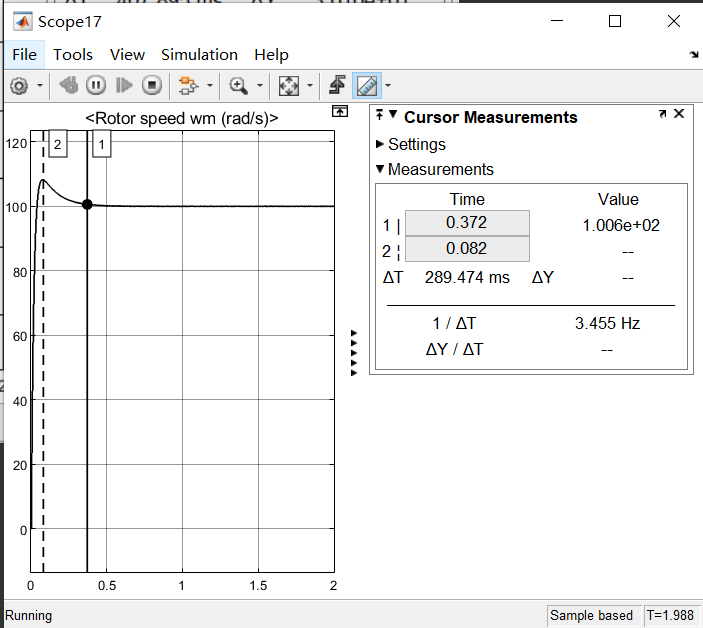Image resolution: width=703 pixels, height=628 pixels.
Task: Click the value 1.006e+02 for cursor 1
Action: [x=621, y=225]
